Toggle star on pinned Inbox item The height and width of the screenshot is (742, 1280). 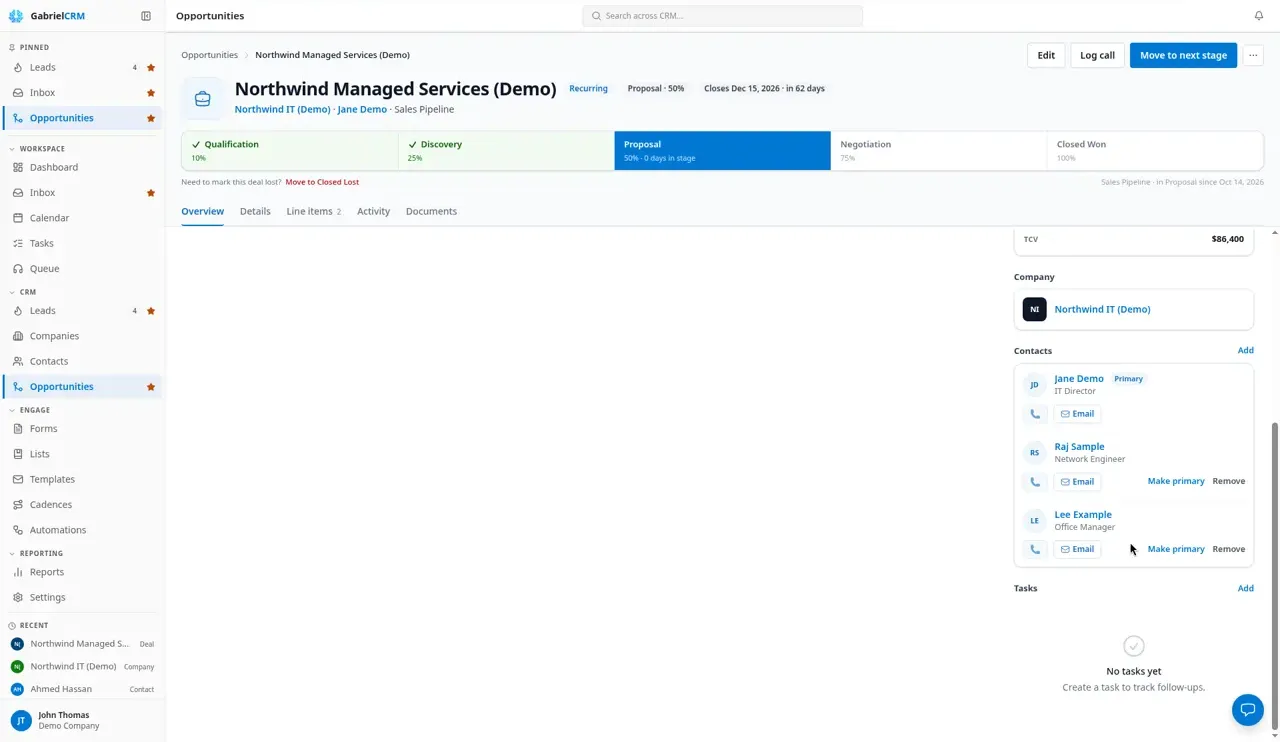tap(151, 93)
